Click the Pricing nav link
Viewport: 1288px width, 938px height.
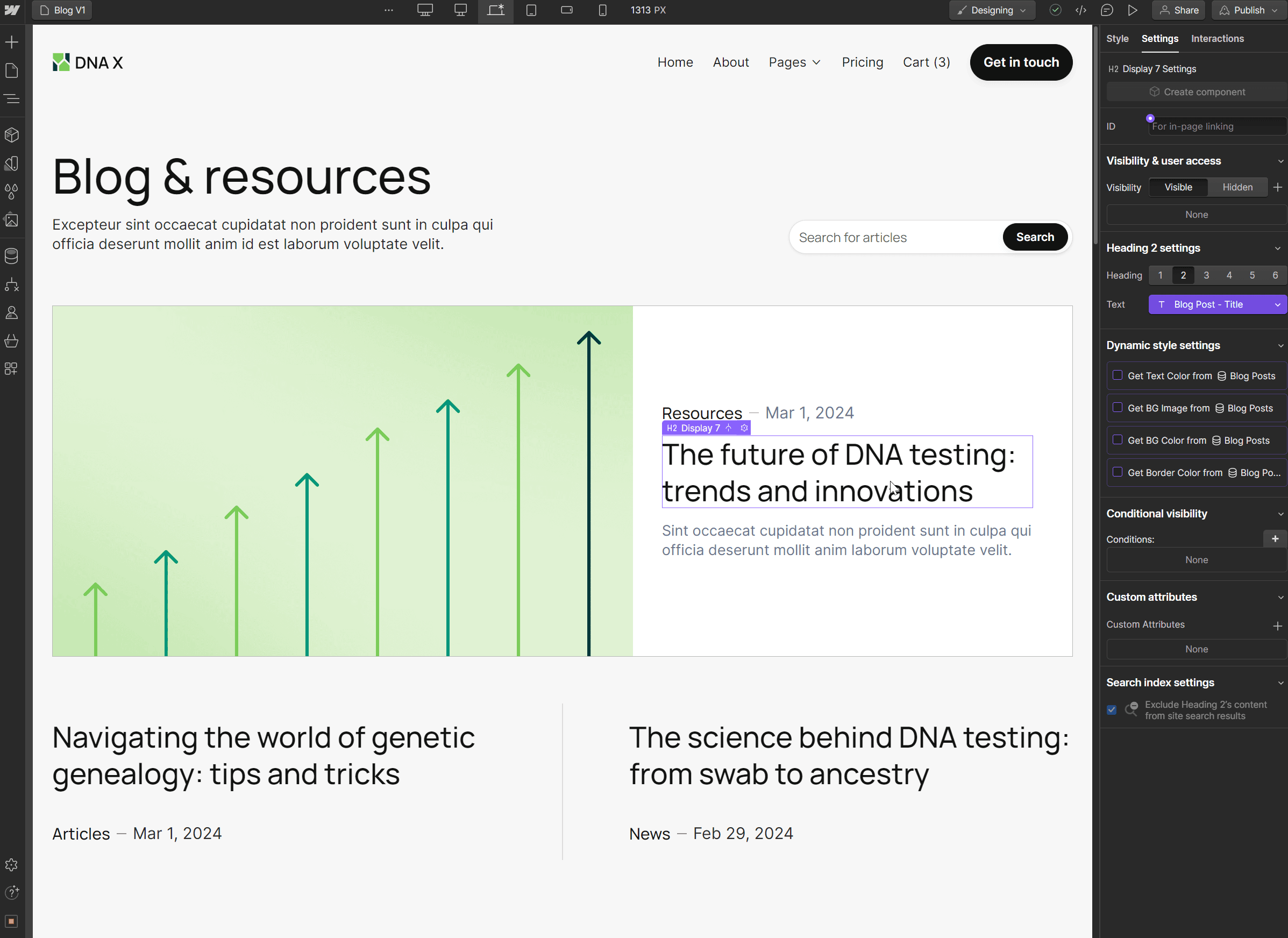[862, 62]
